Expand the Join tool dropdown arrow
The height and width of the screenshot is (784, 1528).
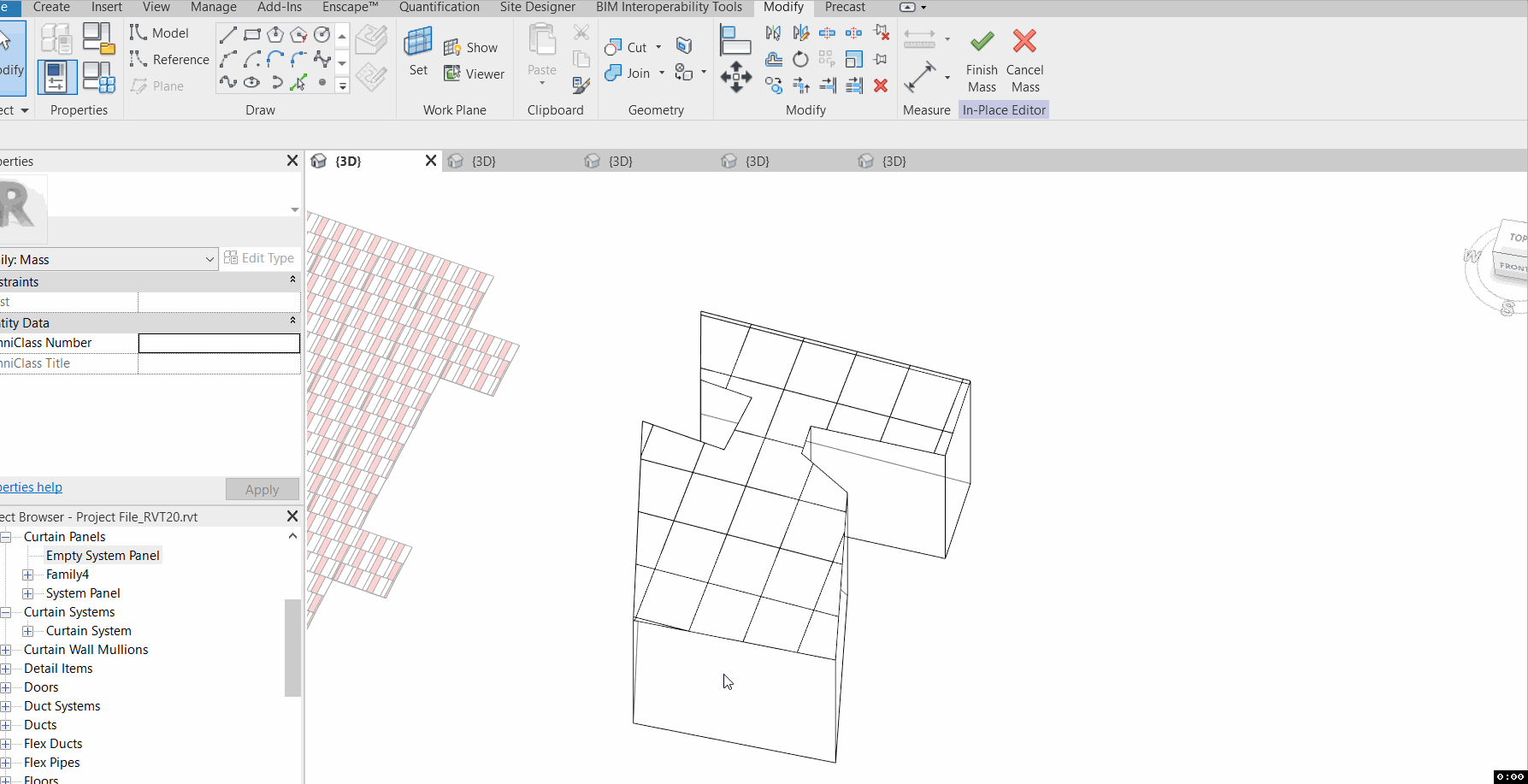pos(662,74)
